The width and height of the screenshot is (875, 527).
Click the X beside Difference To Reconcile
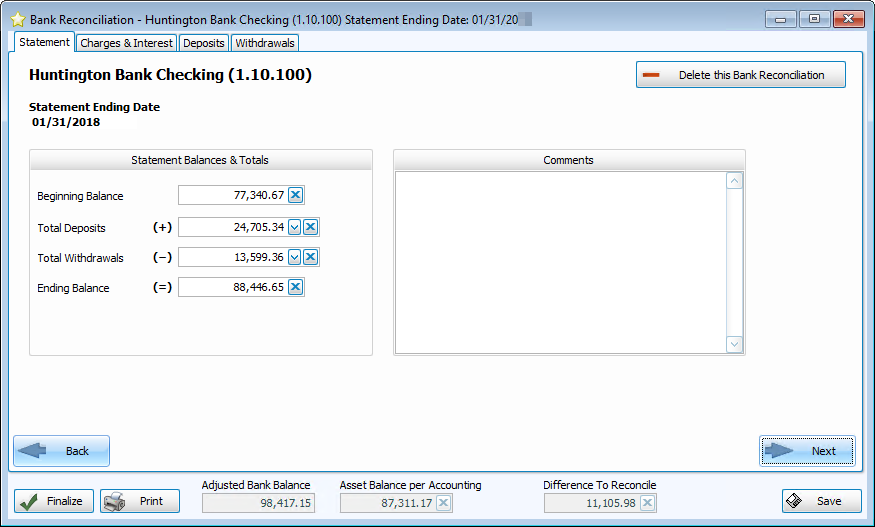coord(648,503)
